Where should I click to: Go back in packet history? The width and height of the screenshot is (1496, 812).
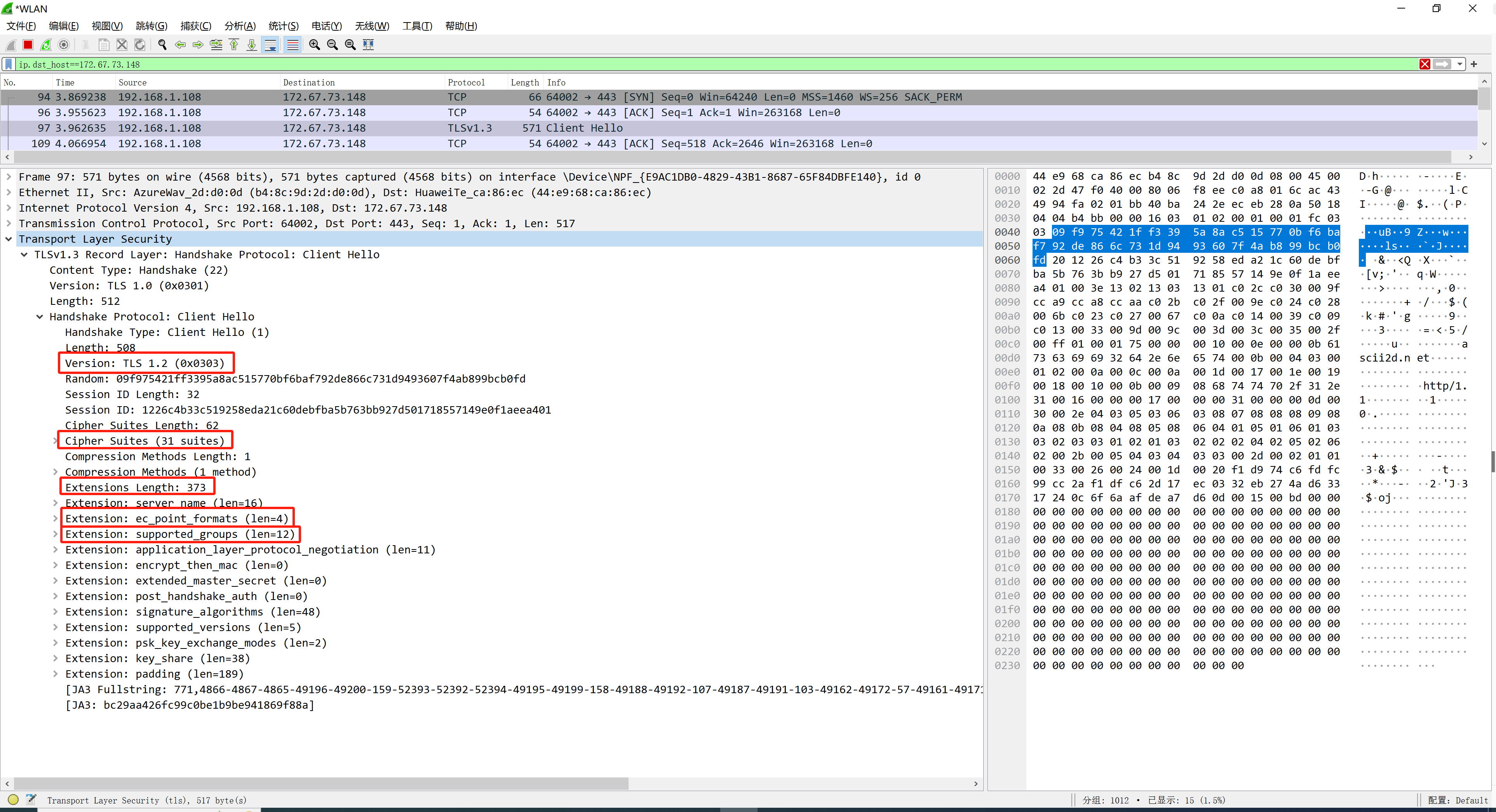click(x=181, y=45)
